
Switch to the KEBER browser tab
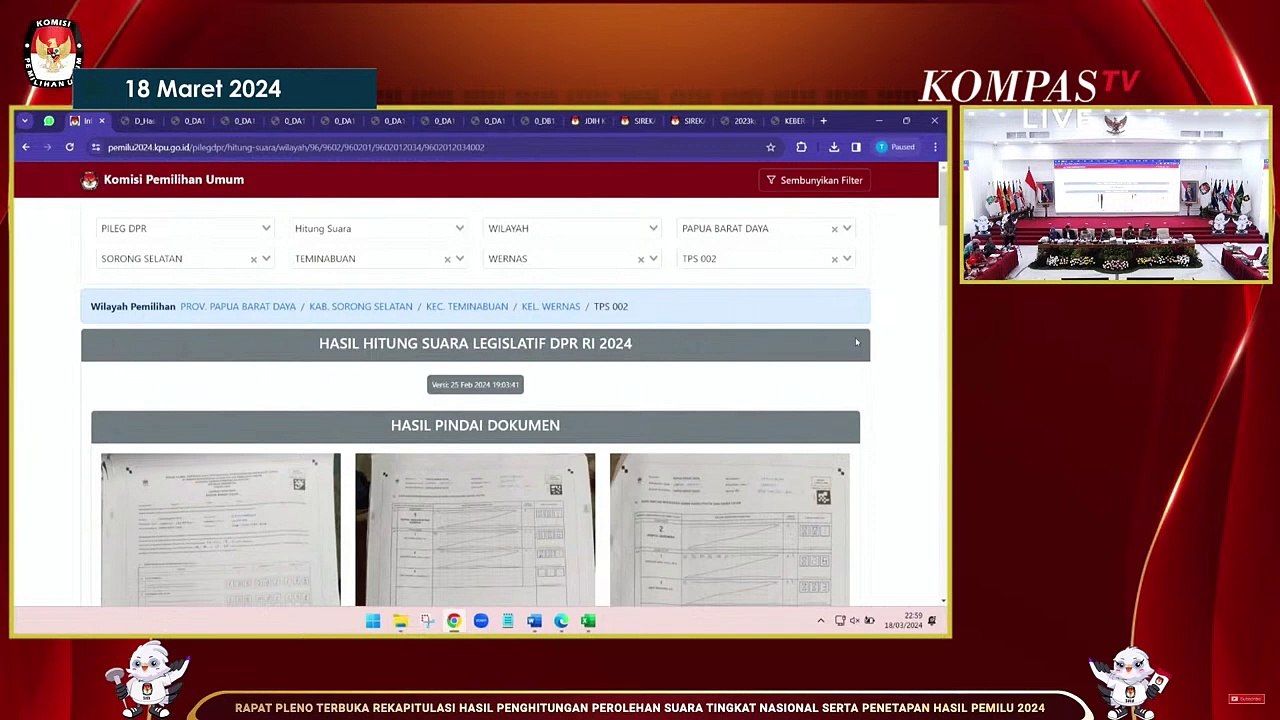click(x=789, y=121)
